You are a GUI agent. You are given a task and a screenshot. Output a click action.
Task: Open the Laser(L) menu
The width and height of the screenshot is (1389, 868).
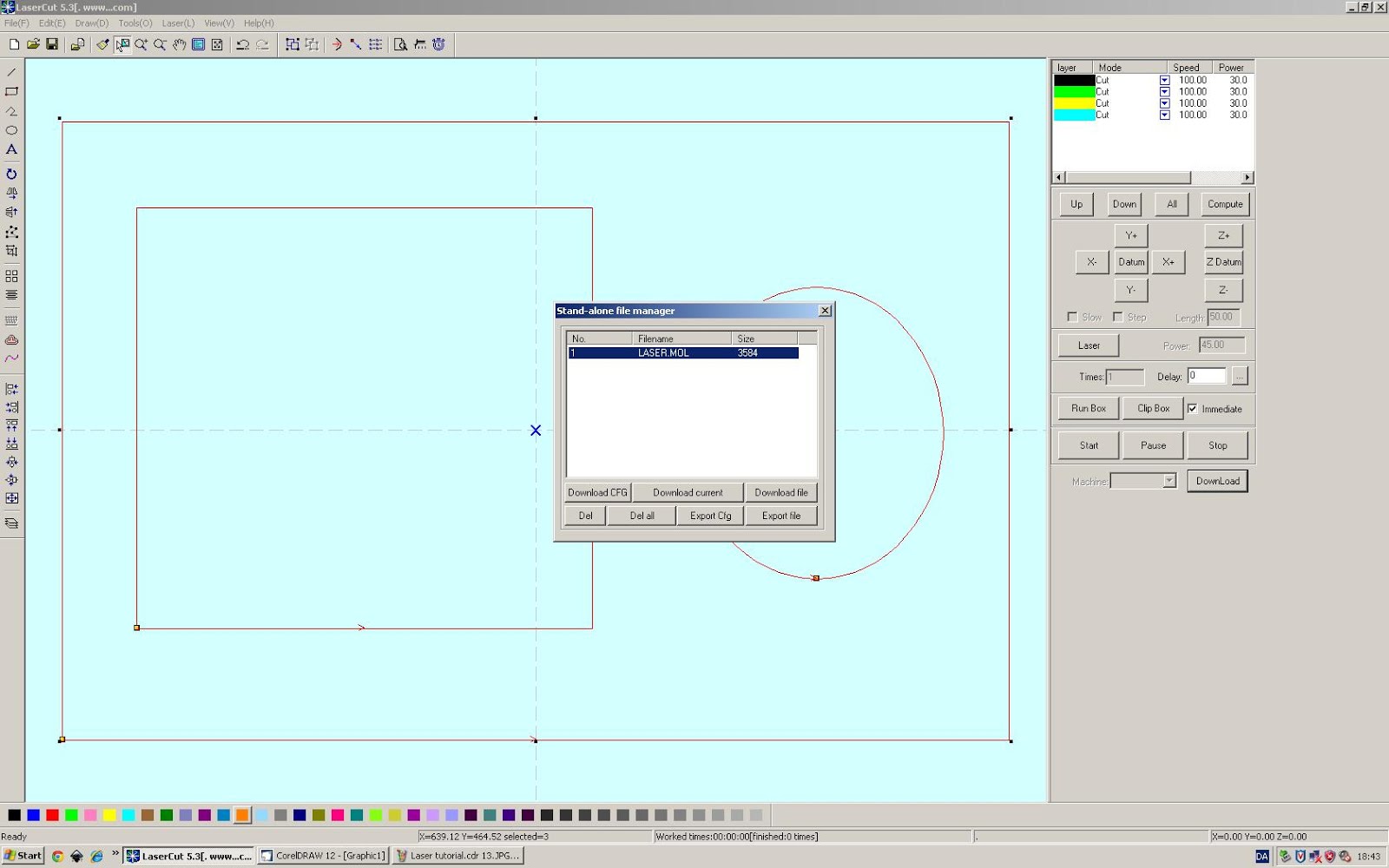178,23
